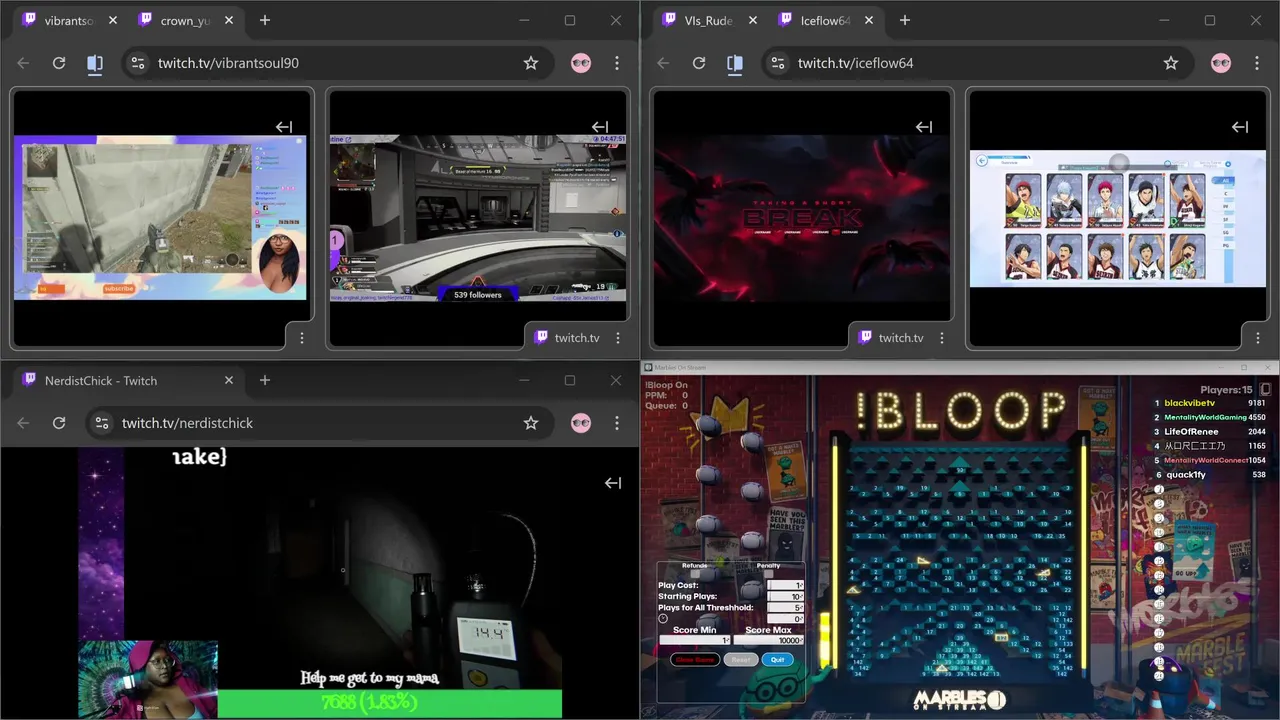This screenshot has width=1280, height=720.
Task: Bookmark the iceflow64 page
Action: click(x=1171, y=63)
